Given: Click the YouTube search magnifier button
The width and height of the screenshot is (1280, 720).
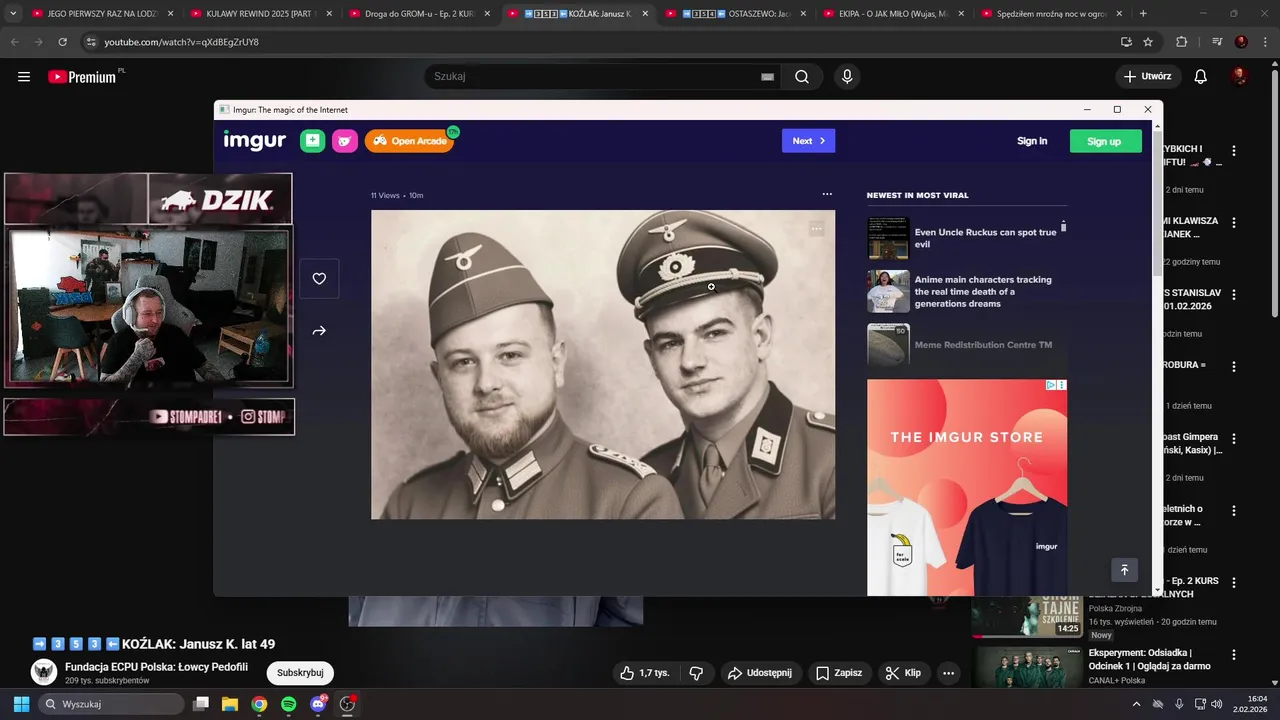Looking at the screenshot, I should (802, 77).
